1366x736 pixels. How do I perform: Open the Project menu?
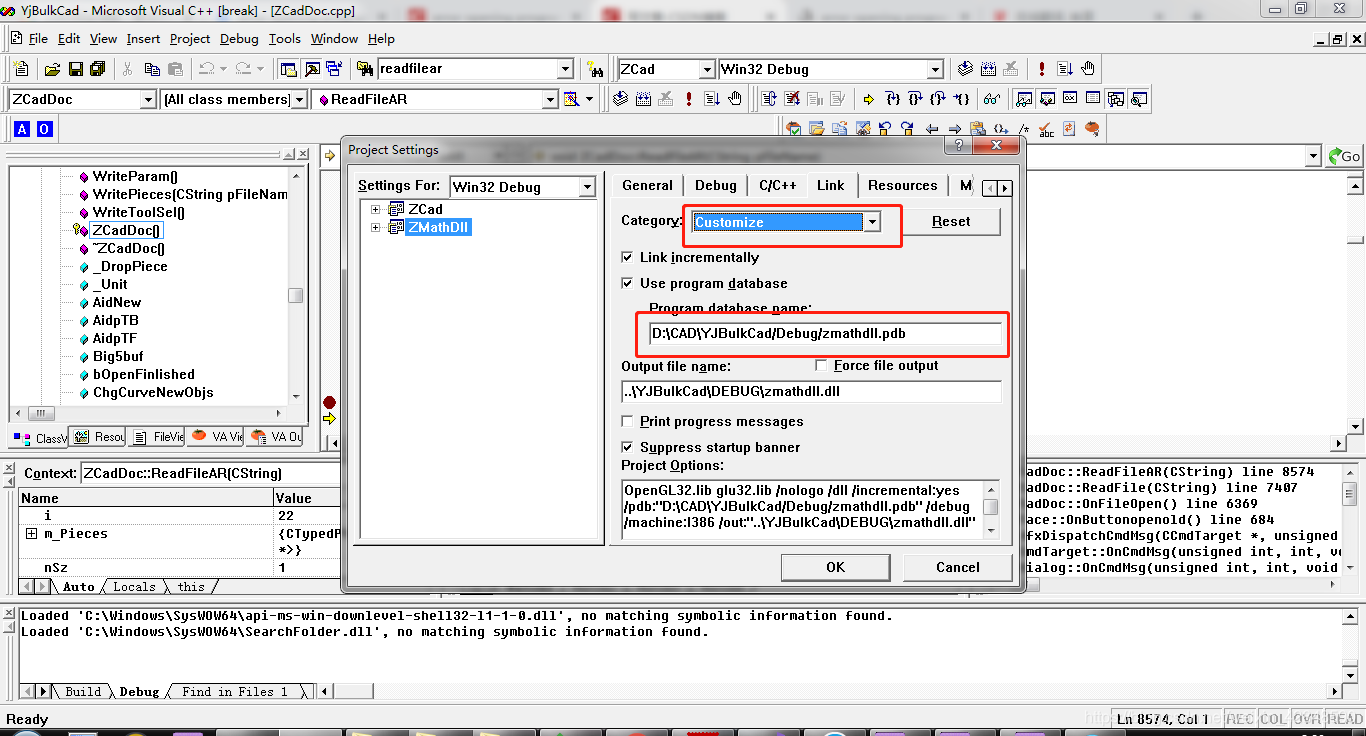point(191,39)
